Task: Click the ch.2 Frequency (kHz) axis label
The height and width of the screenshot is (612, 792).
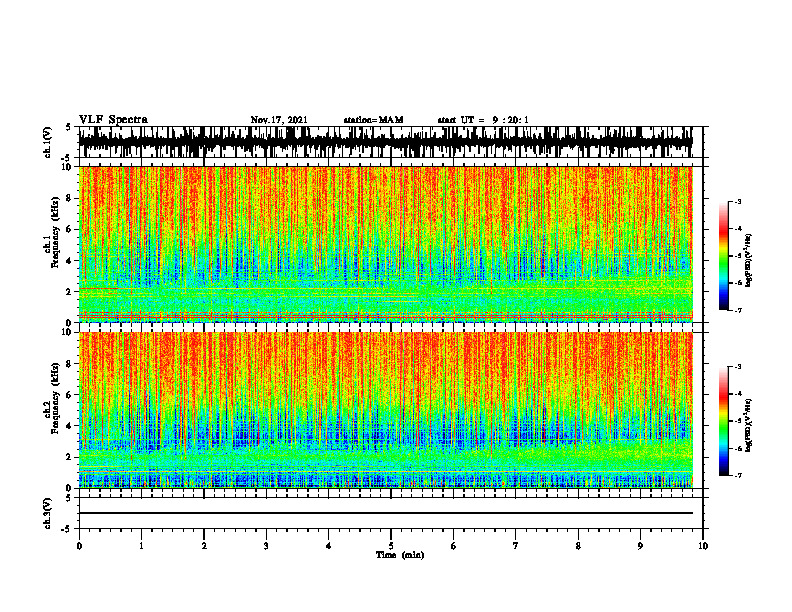Action: click(x=55, y=397)
